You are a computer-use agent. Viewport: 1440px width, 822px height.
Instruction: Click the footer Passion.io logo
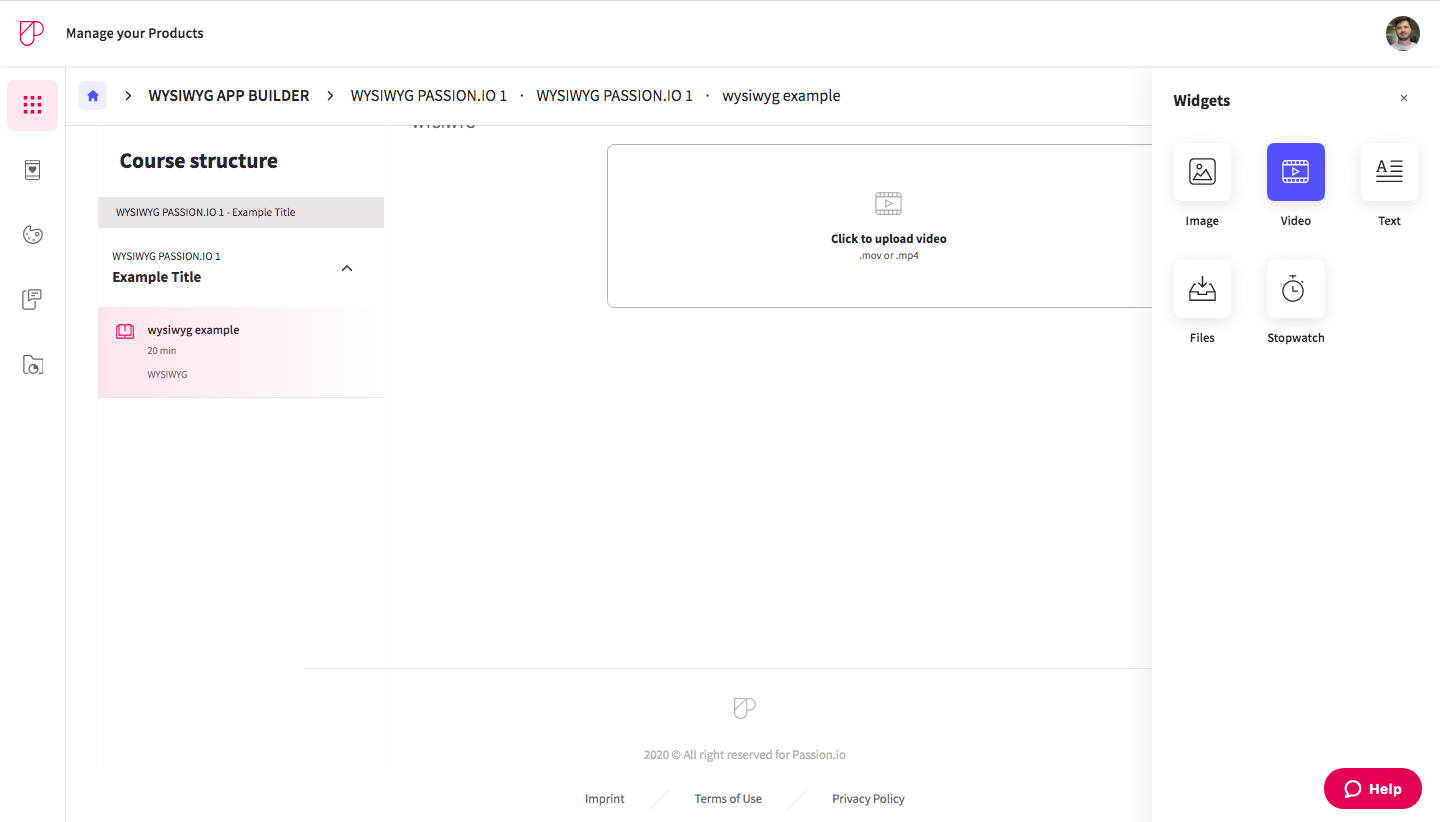click(x=744, y=708)
